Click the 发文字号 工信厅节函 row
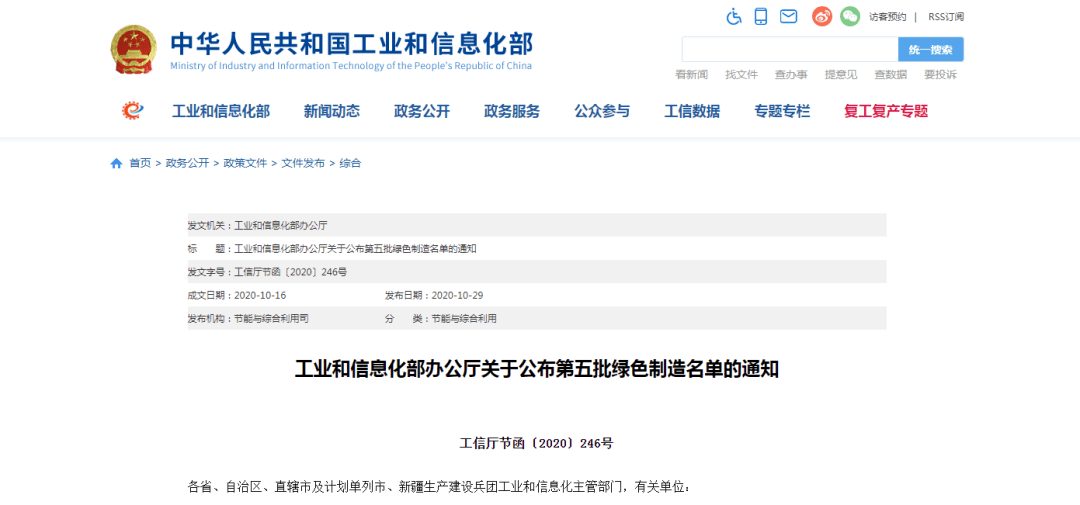 (537, 272)
